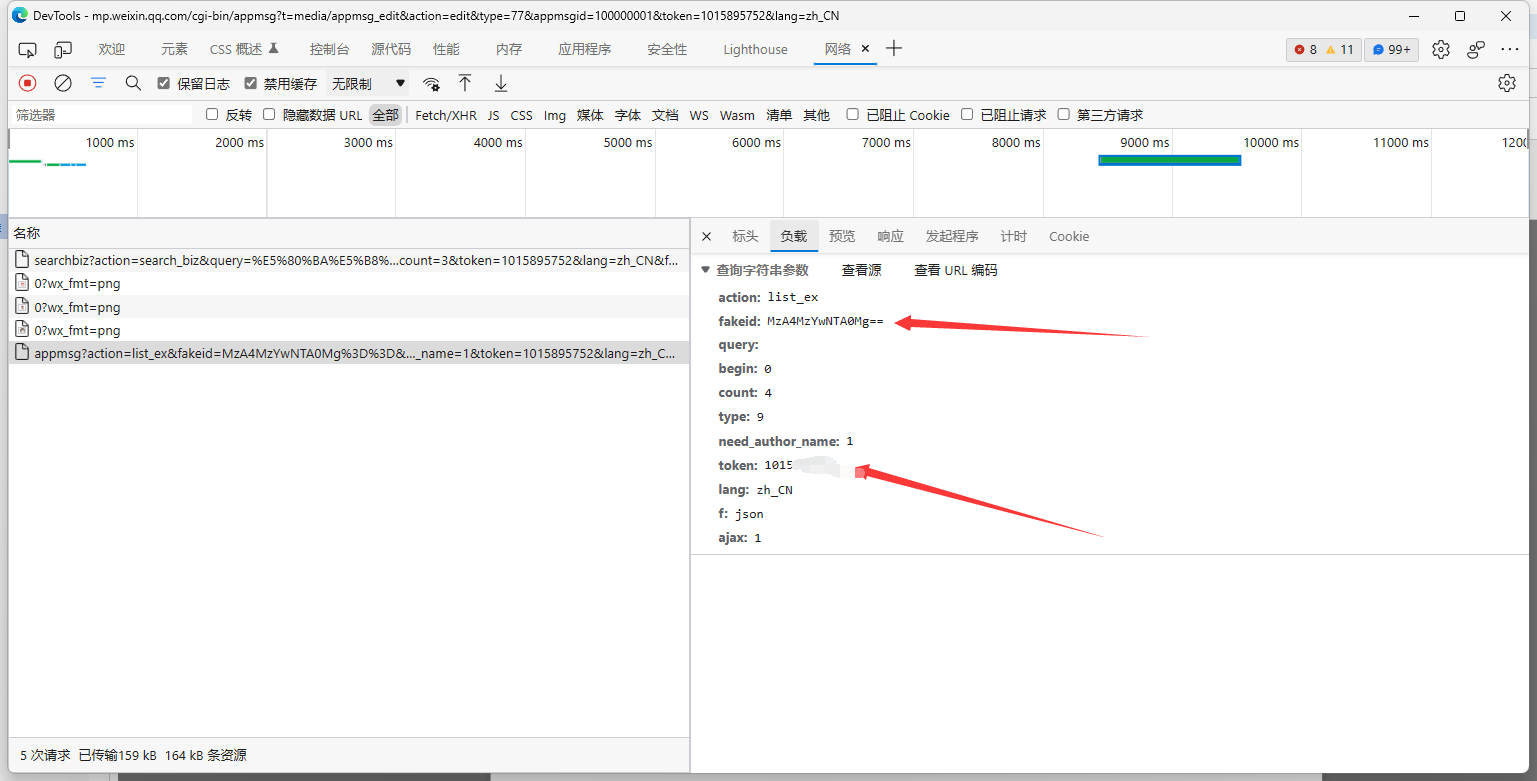Close the 网络 tab
The width and height of the screenshot is (1537, 781).
pyautogui.click(x=865, y=48)
